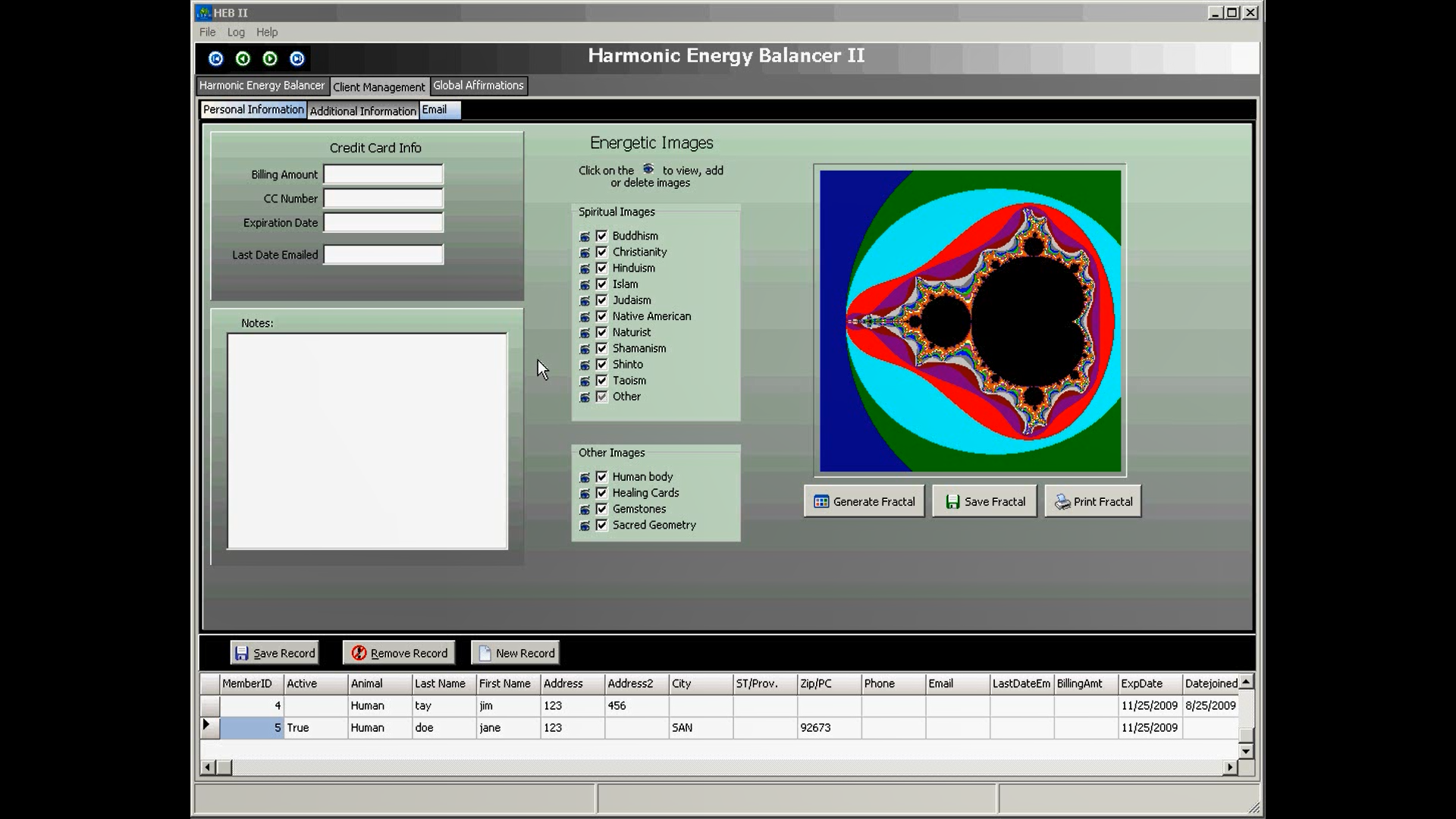Image resolution: width=1456 pixels, height=819 pixels.
Task: Disable the Healing Cards checkbox
Action: [x=601, y=493]
